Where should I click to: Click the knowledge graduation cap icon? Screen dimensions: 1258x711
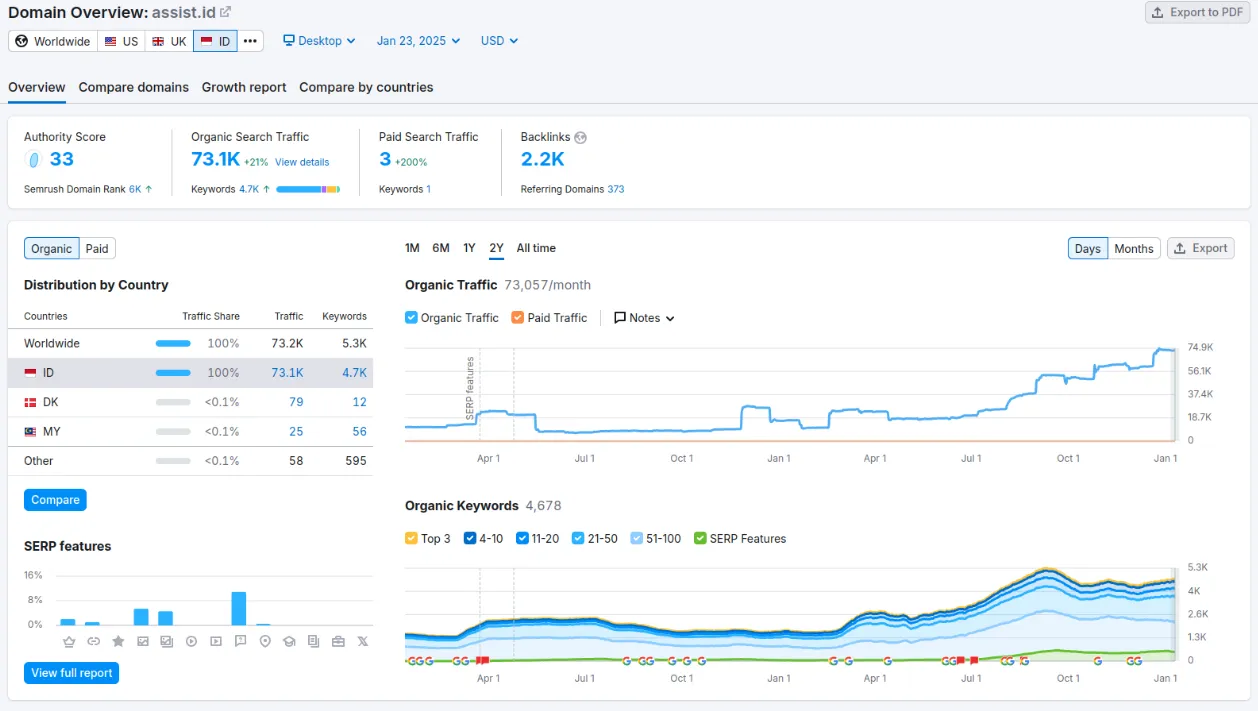point(289,641)
